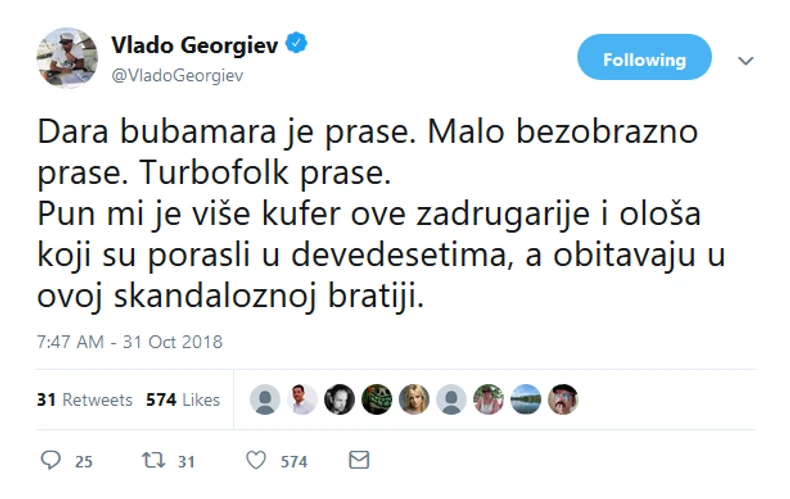View the list of 574 Likes
Screen dimensions: 790x499
[x=183, y=399]
